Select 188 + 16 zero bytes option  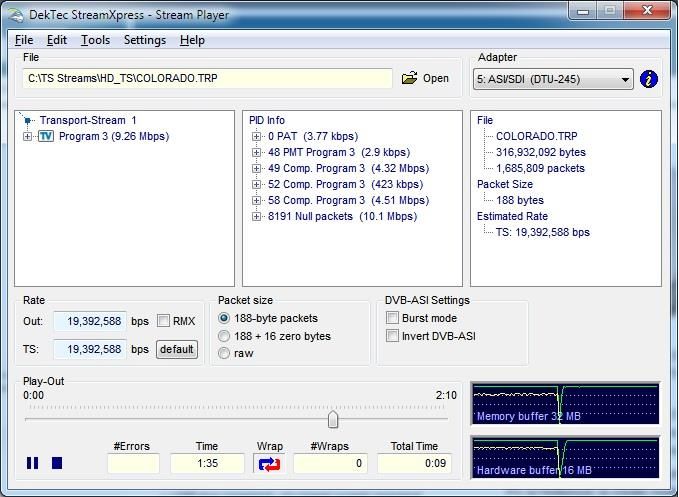[x=224, y=336]
